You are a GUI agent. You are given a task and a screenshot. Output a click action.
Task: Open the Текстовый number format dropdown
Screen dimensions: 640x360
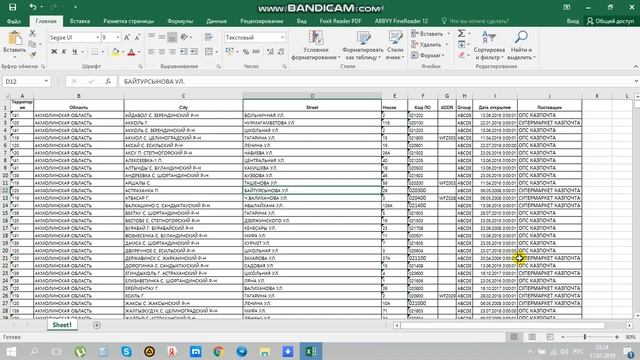point(282,38)
